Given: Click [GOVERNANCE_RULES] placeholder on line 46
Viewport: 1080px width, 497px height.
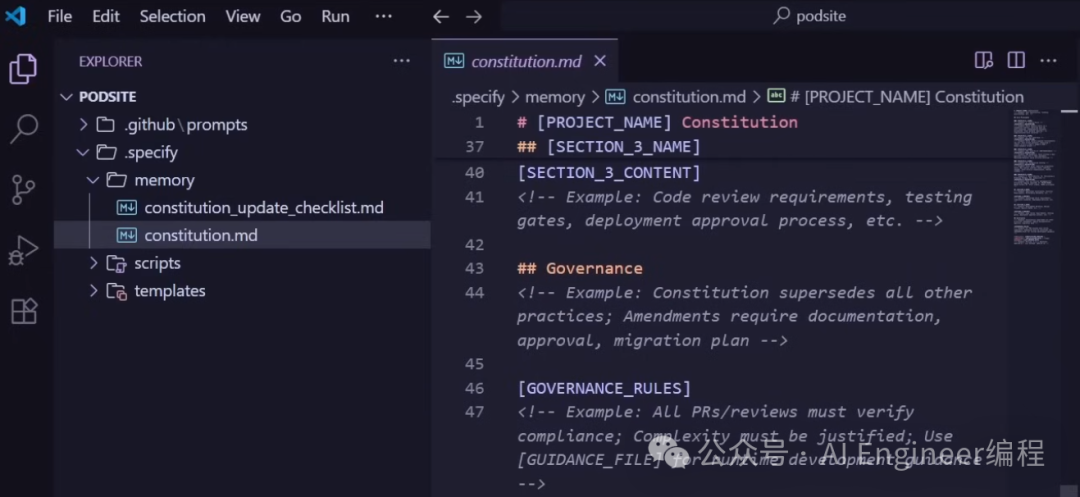Looking at the screenshot, I should pos(604,388).
